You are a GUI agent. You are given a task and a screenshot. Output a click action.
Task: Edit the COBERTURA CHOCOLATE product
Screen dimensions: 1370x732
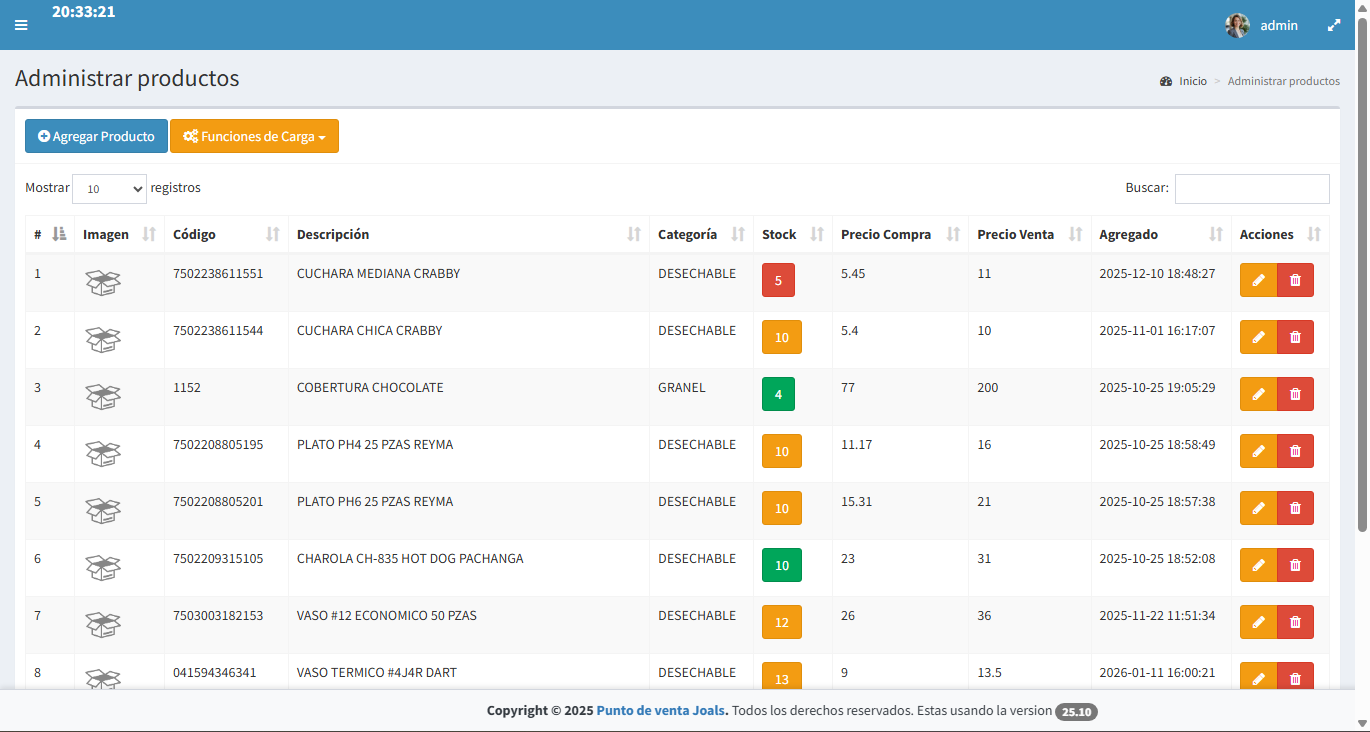(x=1258, y=394)
